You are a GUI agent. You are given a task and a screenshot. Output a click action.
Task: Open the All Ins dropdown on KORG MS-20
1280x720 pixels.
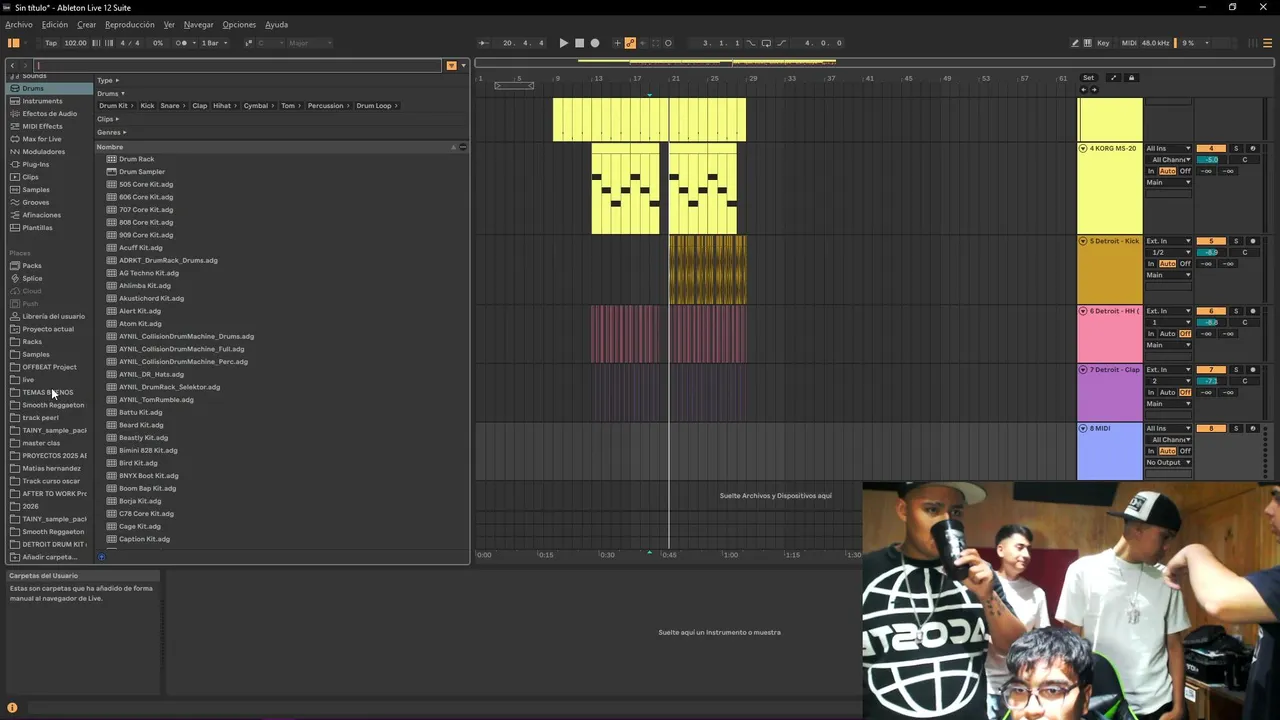click(1169, 149)
